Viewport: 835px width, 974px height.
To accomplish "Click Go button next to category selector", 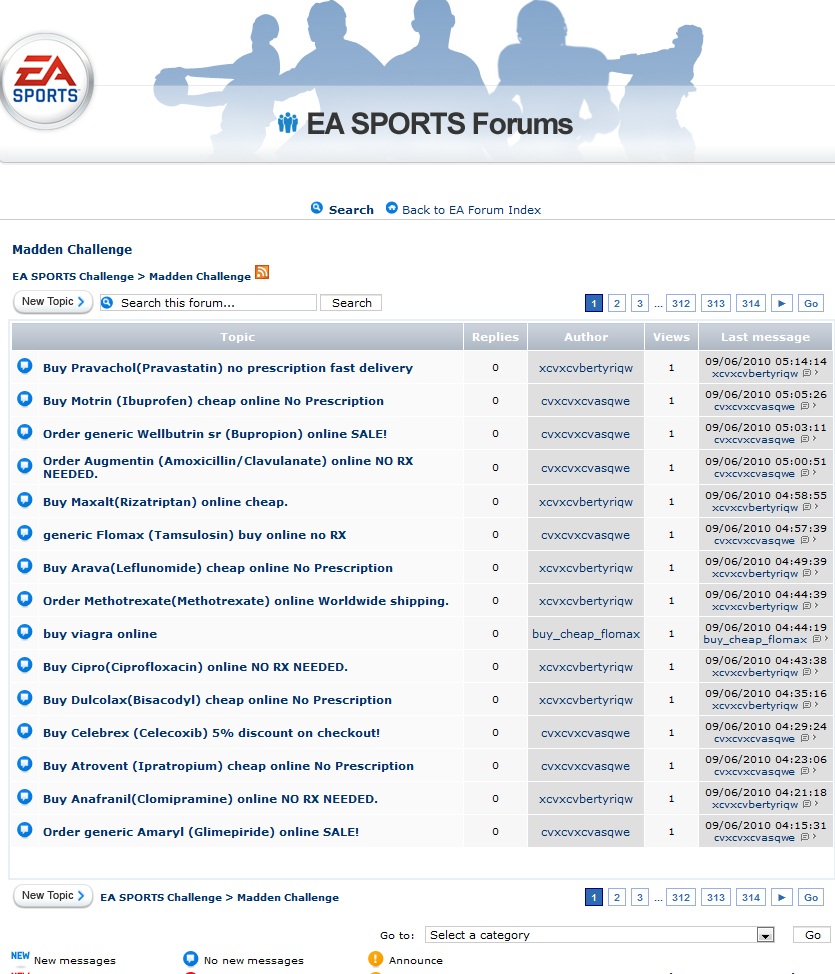I will point(813,935).
